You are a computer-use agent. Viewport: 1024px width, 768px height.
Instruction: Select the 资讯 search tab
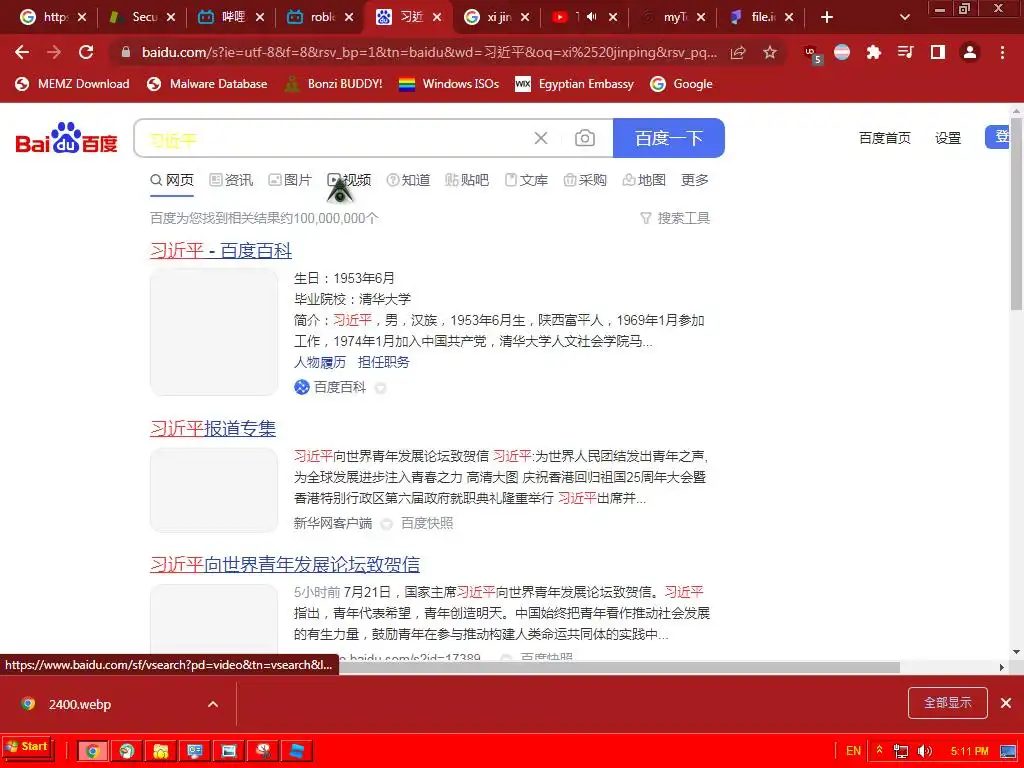231,180
